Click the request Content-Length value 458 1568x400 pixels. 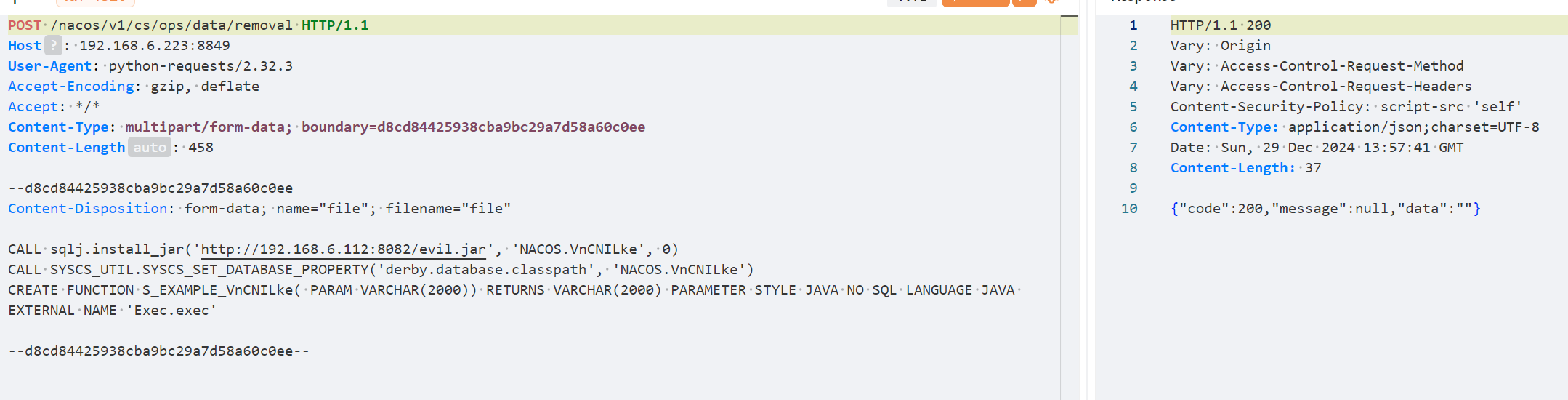coord(201,147)
